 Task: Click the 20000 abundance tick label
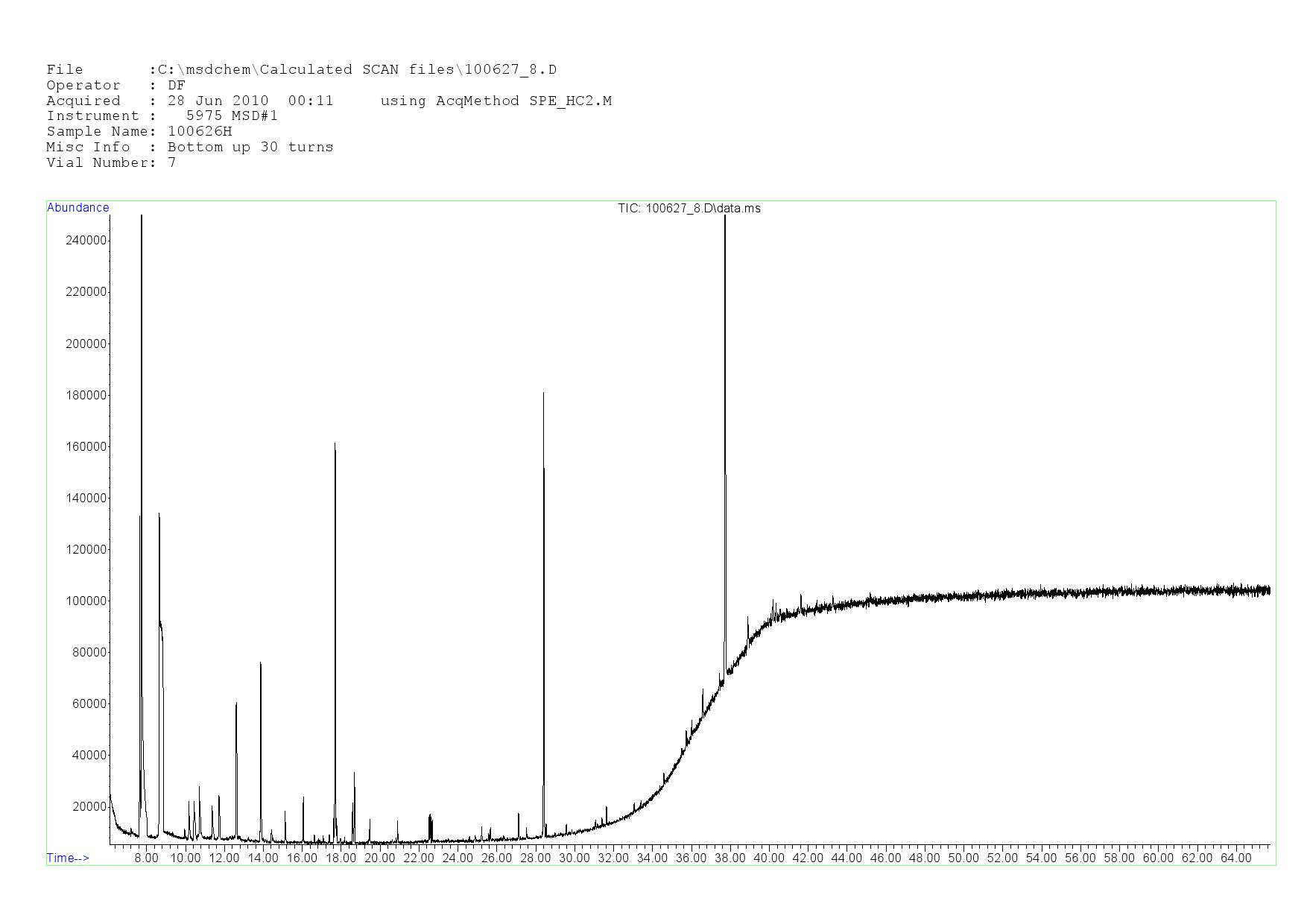point(89,806)
